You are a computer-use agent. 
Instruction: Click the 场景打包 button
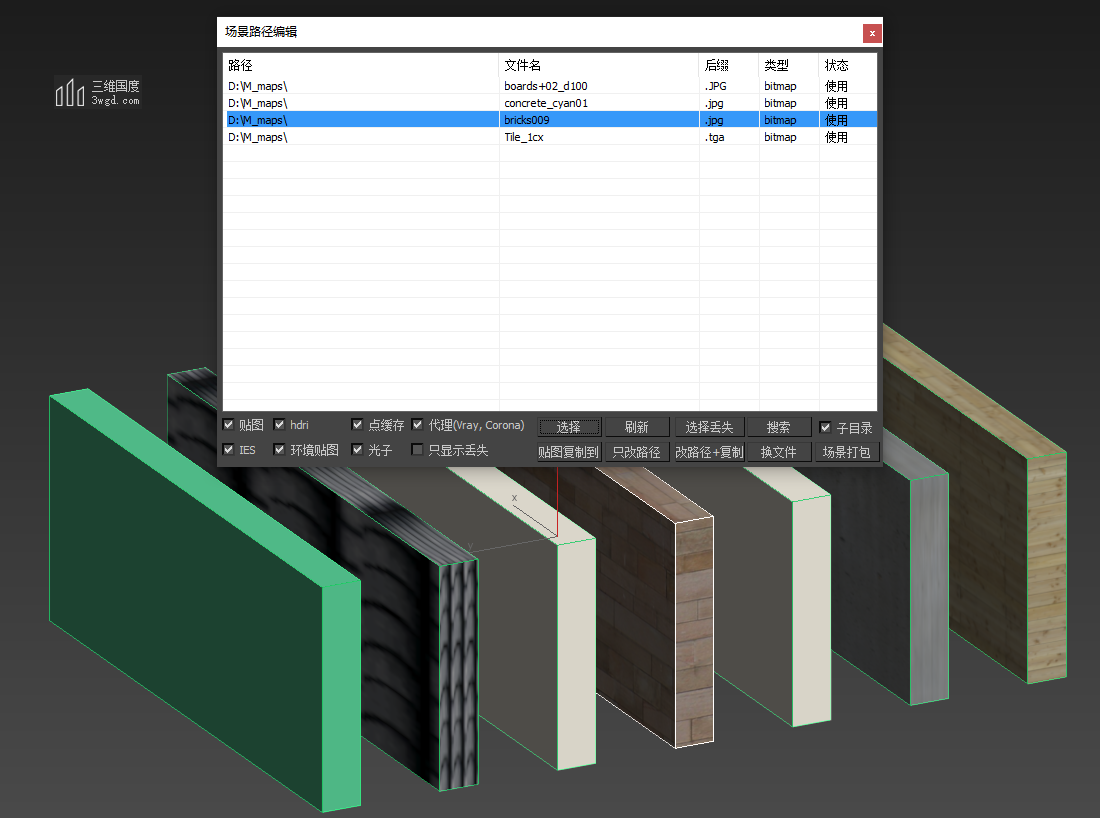846,452
